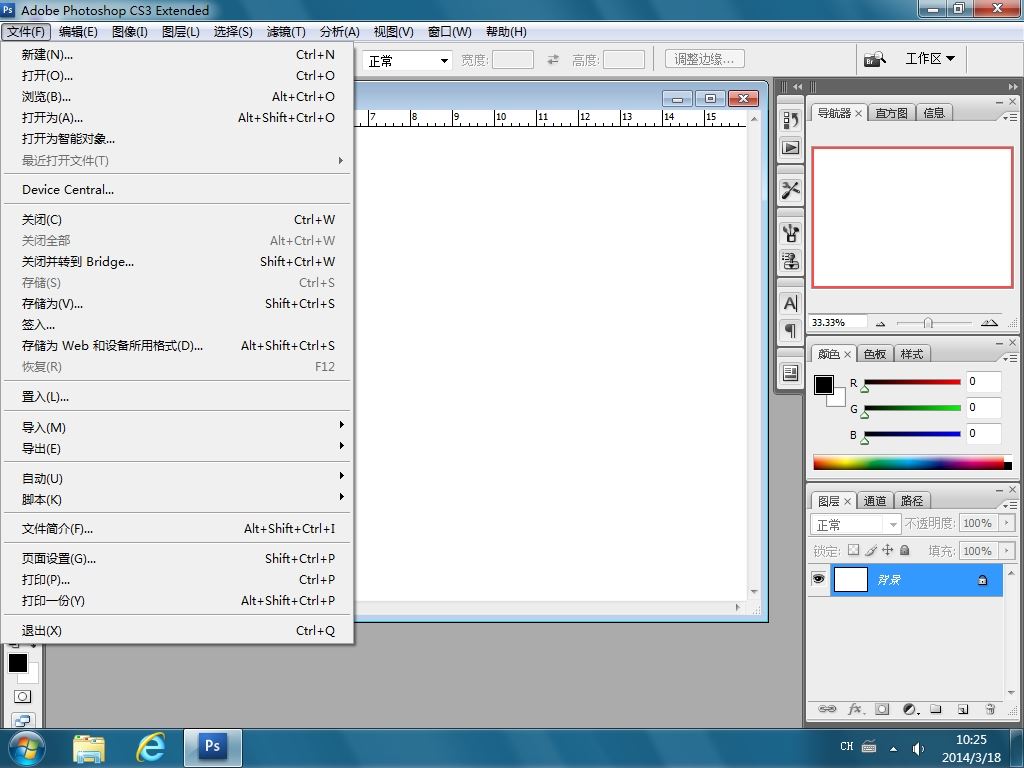
Task: Open the Tool Presets wrench icon
Action: [790, 190]
